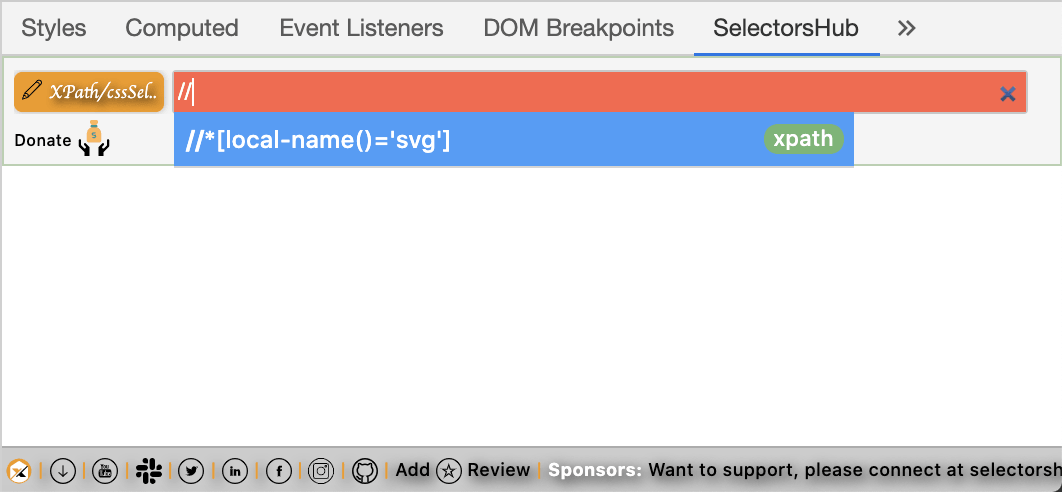Click the SelectorsHub logo icon in footer
Viewport: 1062px width, 492px height.
point(19,470)
